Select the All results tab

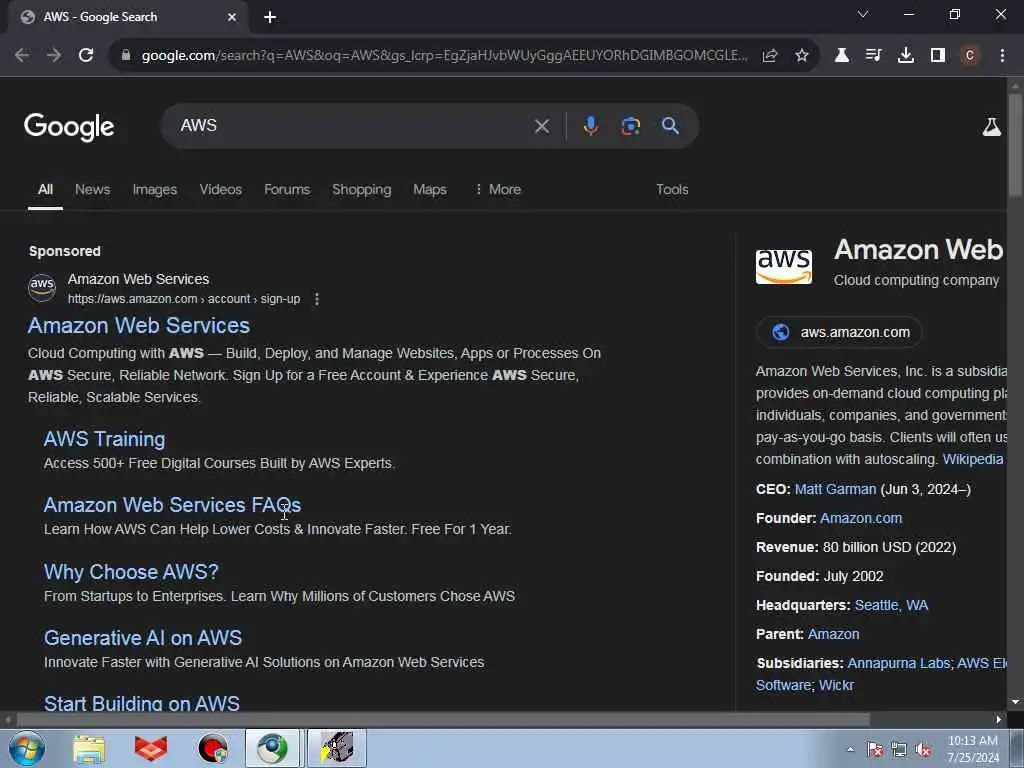[x=45, y=189]
